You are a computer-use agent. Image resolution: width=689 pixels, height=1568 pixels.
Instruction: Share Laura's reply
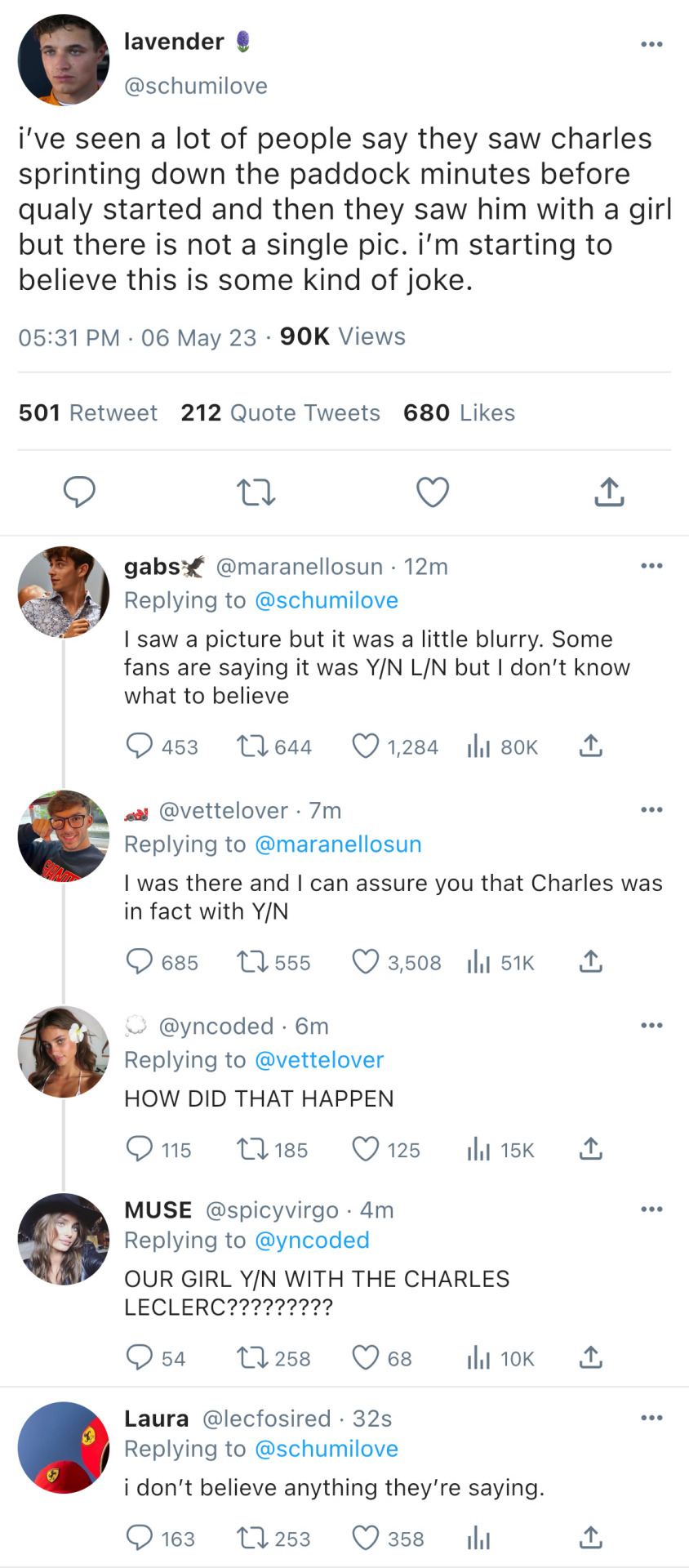coord(590,1539)
